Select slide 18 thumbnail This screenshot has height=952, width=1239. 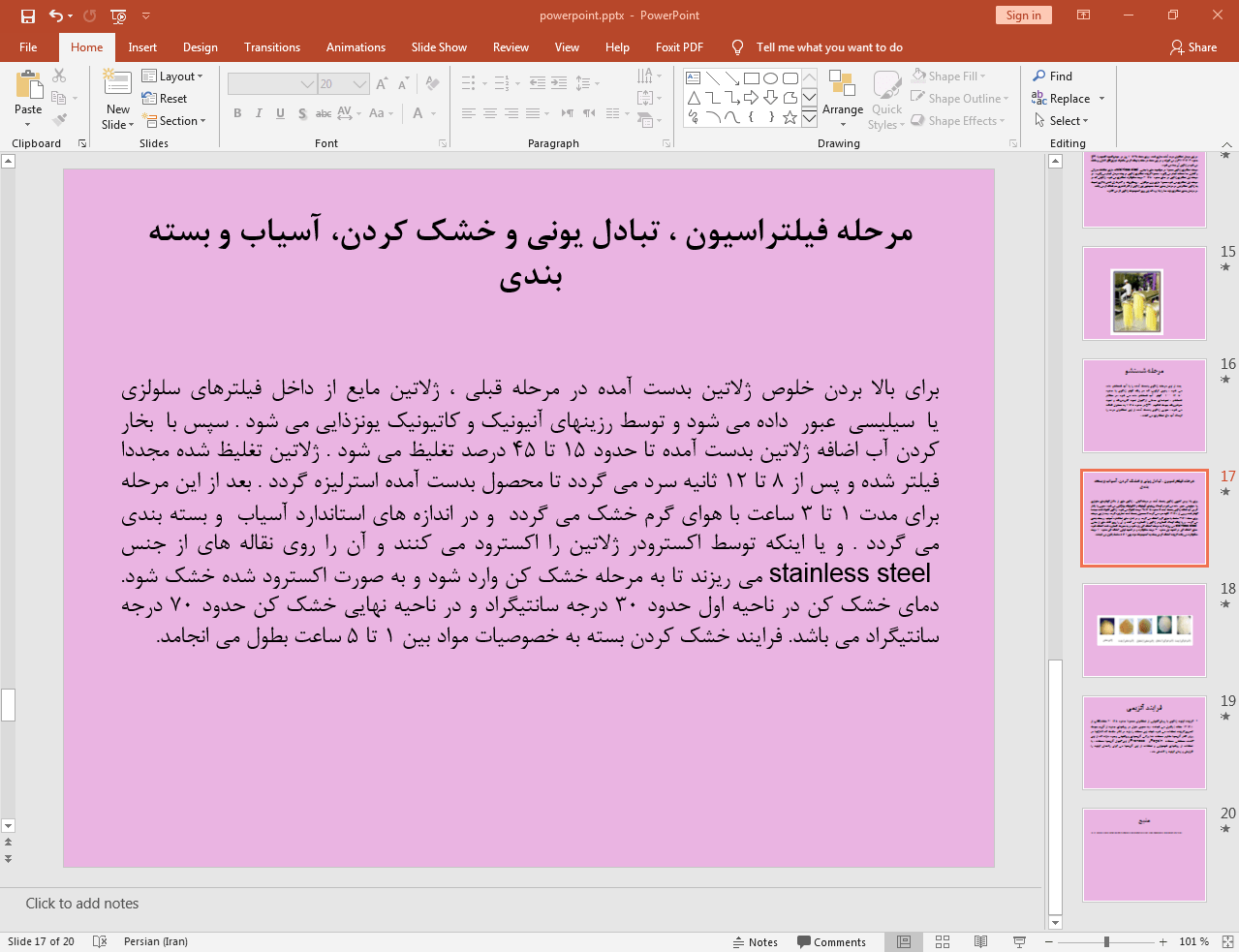[1144, 630]
